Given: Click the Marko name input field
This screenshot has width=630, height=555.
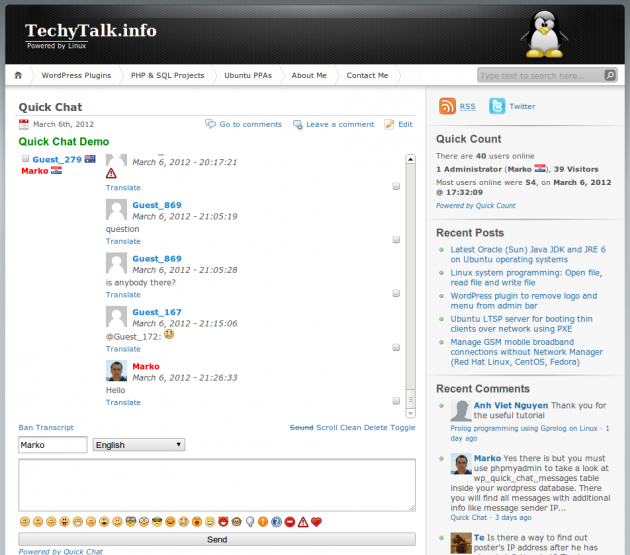Looking at the screenshot, I should click(x=53, y=445).
